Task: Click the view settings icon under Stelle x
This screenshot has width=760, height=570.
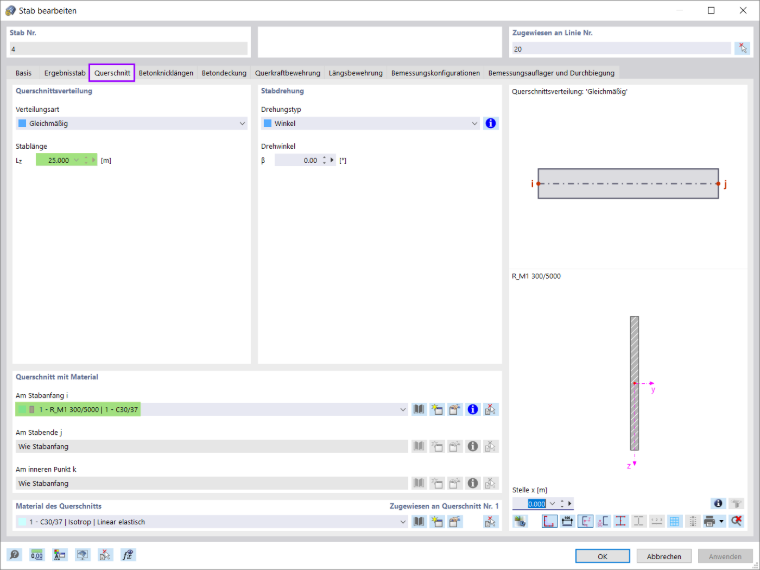Action: (x=520, y=521)
